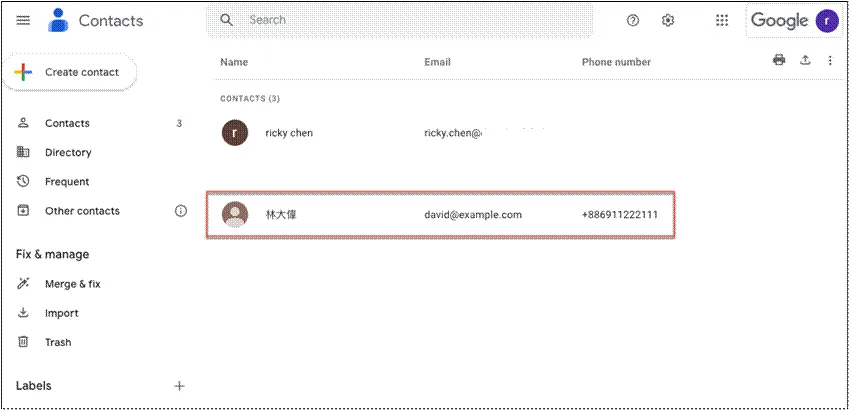Screen dimensions: 849x410
Task: Click the Email column header
Action: tap(437, 62)
